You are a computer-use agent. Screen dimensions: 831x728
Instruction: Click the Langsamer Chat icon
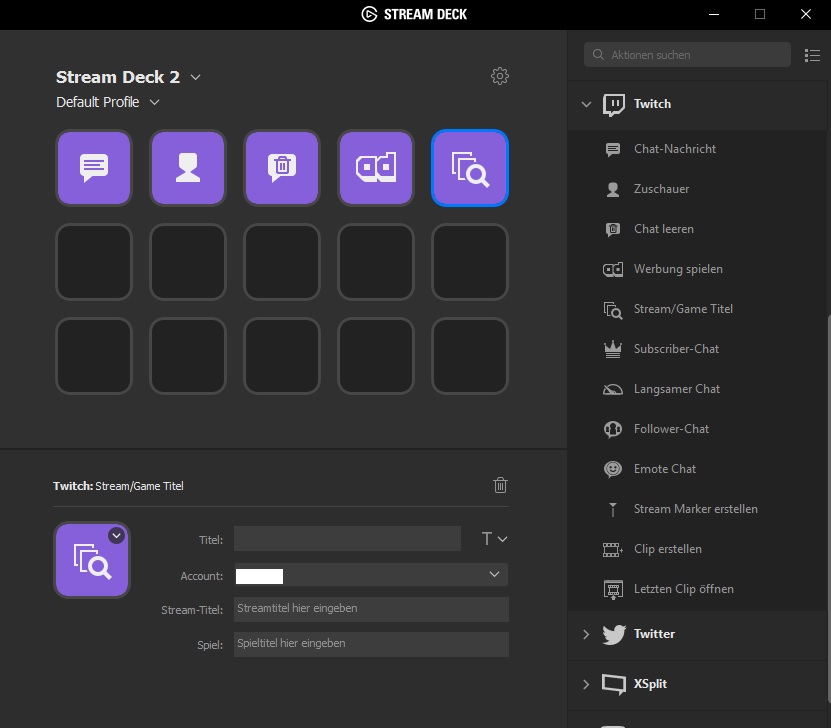[613, 389]
